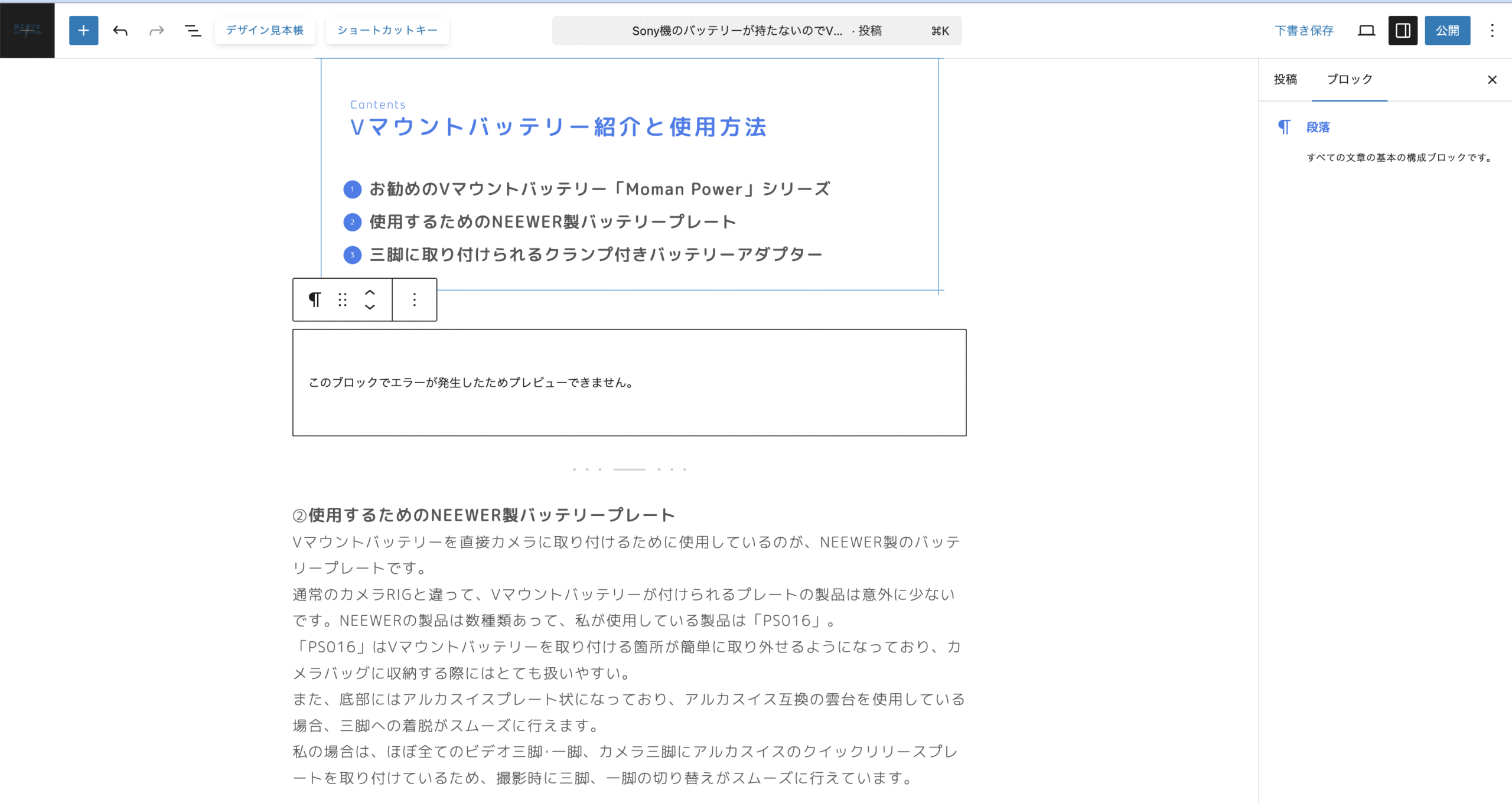Image resolution: width=1512 pixels, height=803 pixels.
Task: Click paragraph starting 通常のカメラRIGと違って
Action: point(625,608)
